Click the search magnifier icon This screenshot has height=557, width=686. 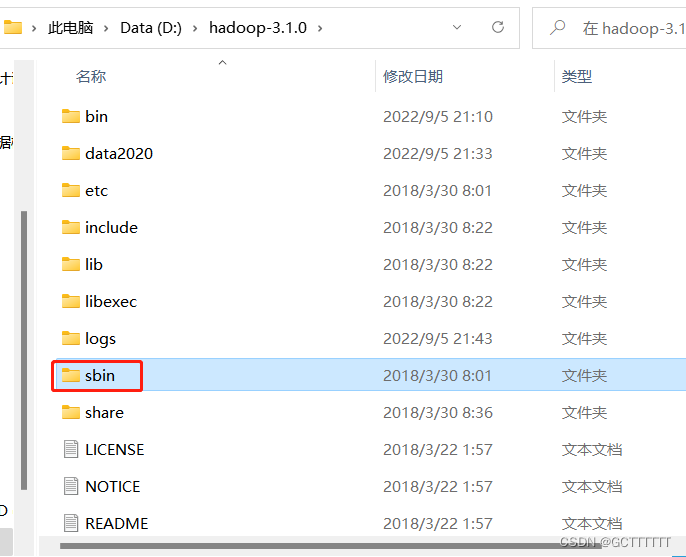click(x=557, y=28)
